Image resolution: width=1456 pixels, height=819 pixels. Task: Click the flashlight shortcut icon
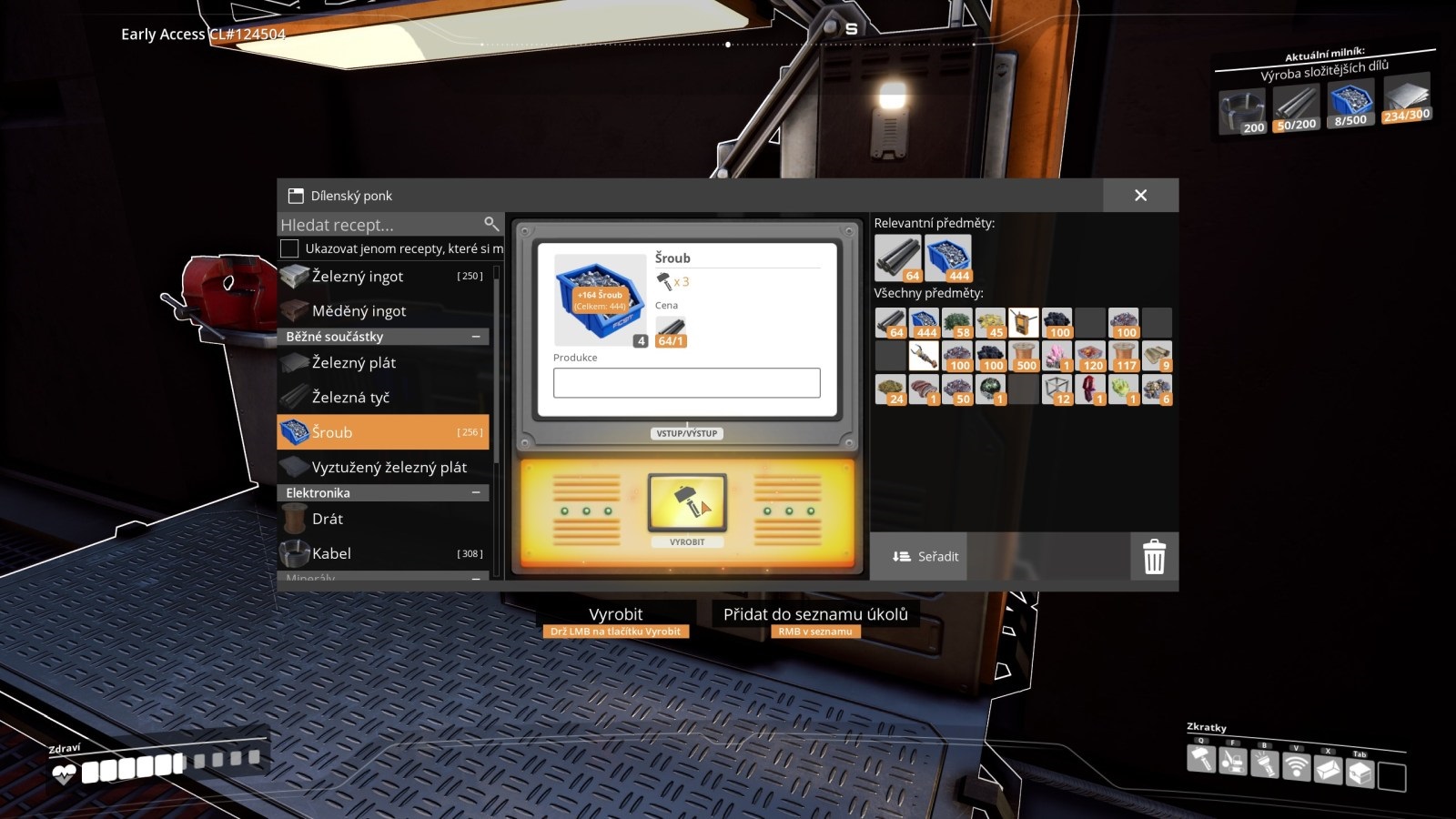tap(1264, 763)
